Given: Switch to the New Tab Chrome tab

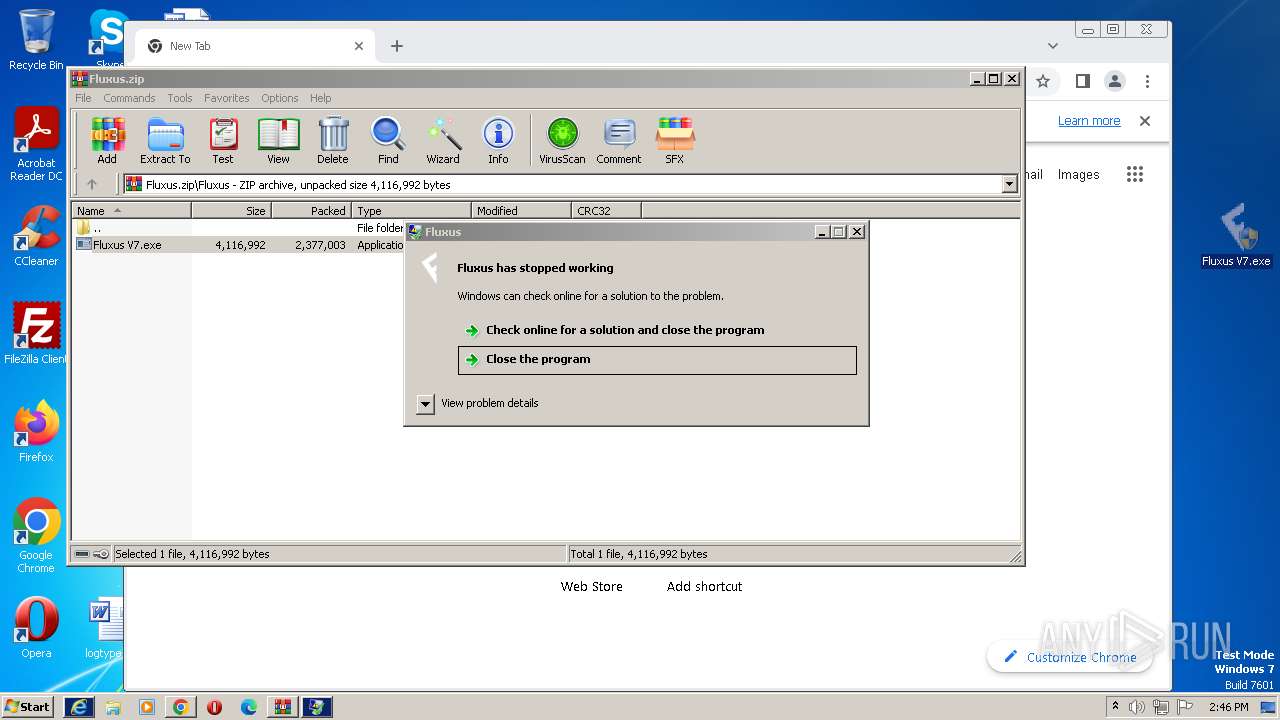Looking at the screenshot, I should (x=255, y=46).
